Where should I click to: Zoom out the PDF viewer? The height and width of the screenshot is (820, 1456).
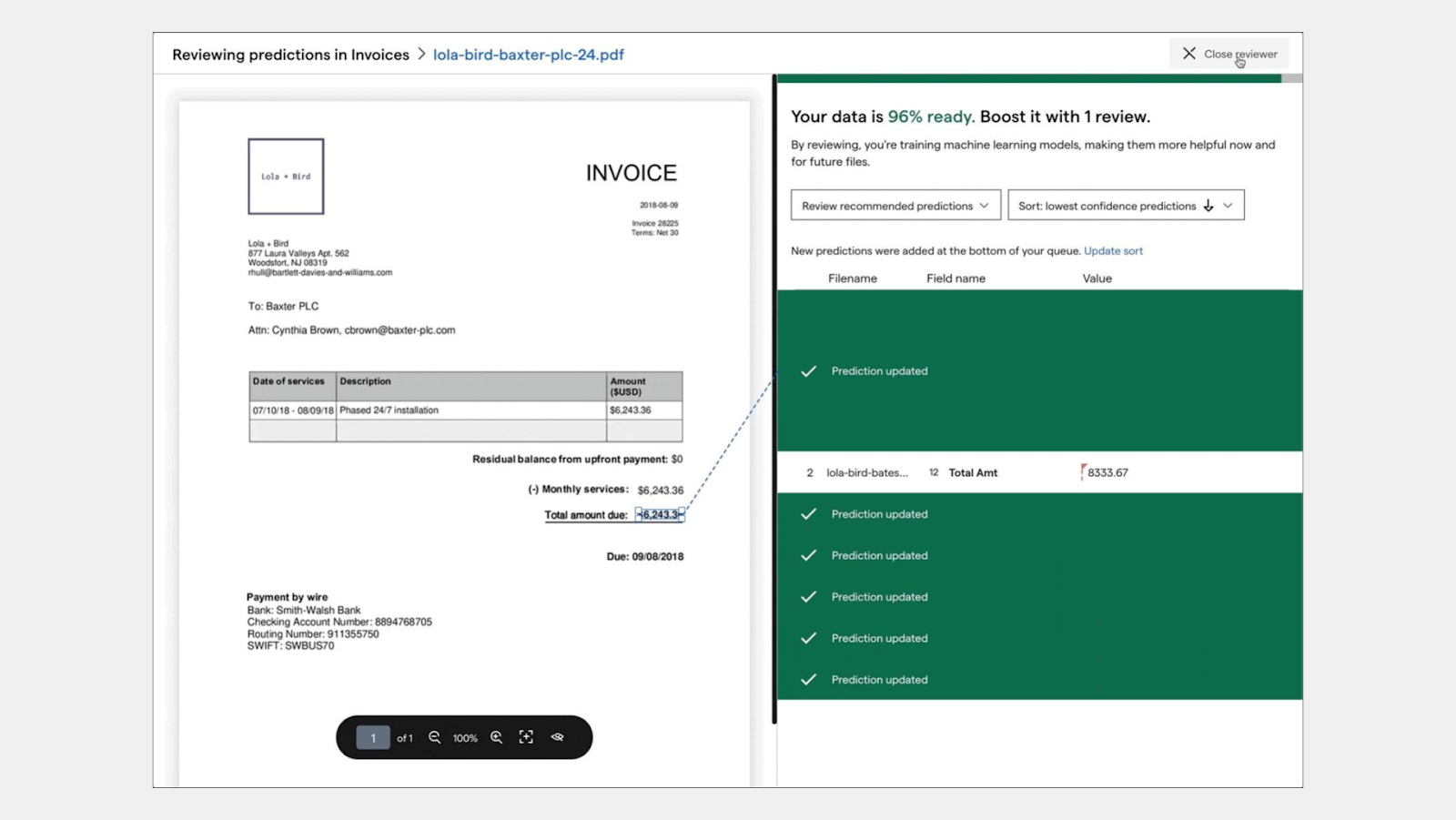pyautogui.click(x=434, y=737)
